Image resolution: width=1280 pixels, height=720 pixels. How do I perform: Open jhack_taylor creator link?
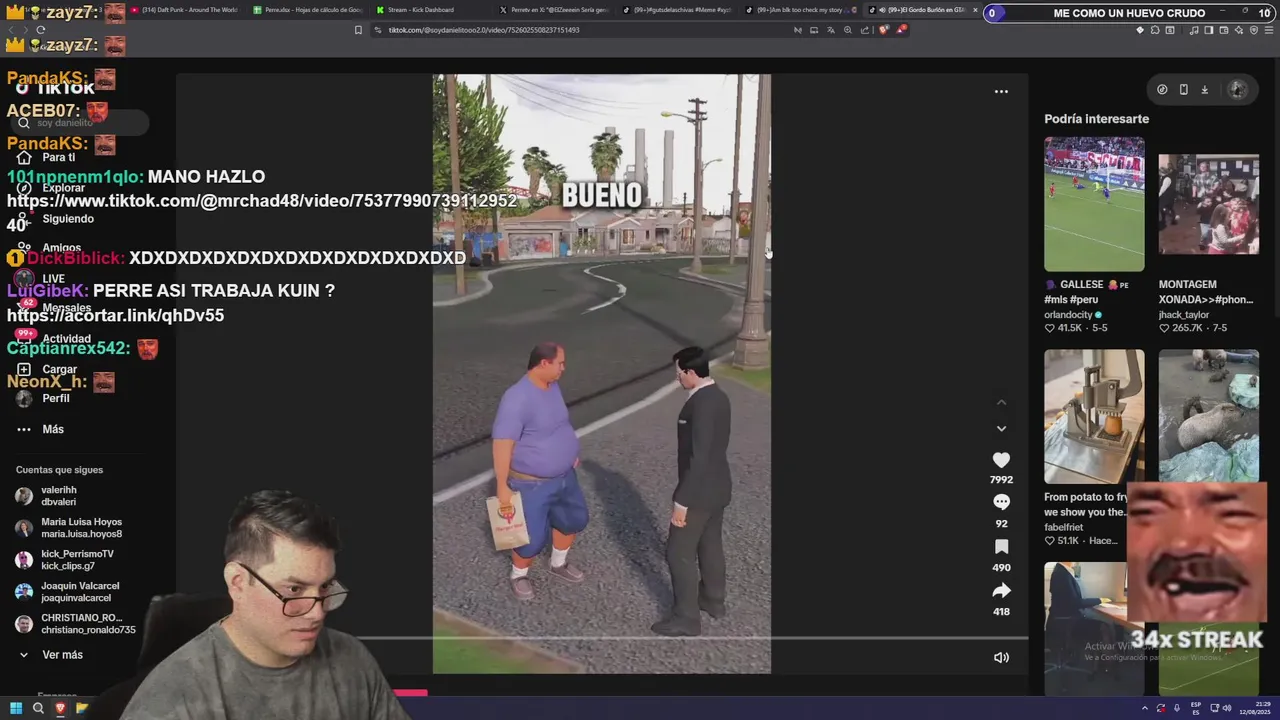(x=1184, y=315)
